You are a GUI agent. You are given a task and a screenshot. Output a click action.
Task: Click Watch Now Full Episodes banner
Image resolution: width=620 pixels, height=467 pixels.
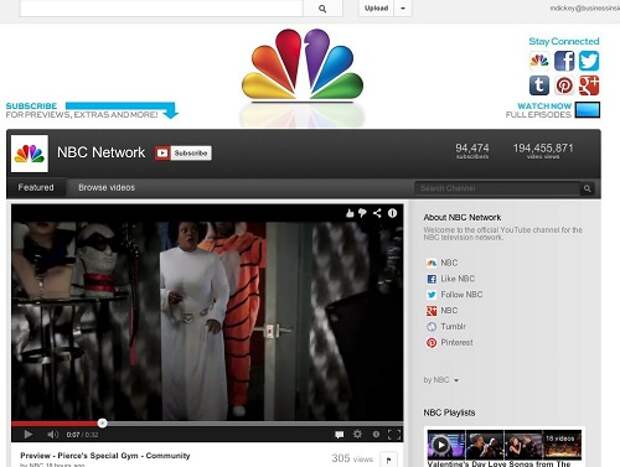553,110
